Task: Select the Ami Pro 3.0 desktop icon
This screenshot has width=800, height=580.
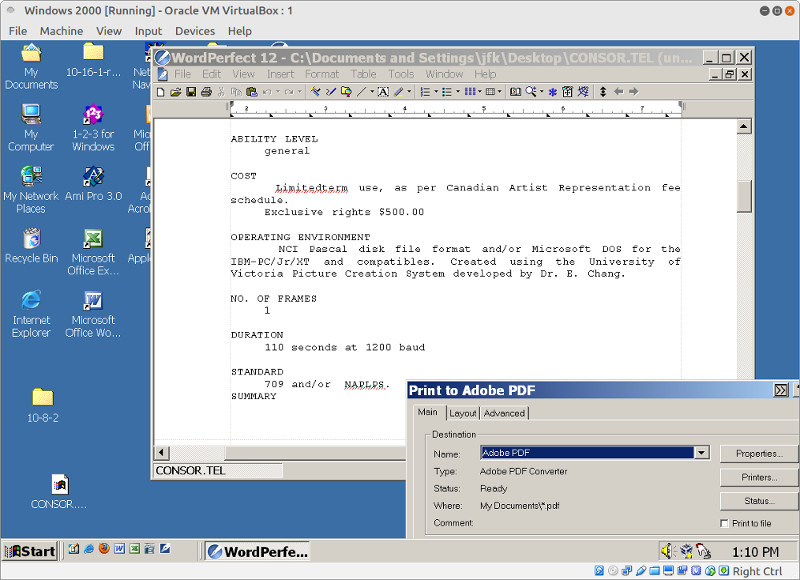Action: coord(93,184)
